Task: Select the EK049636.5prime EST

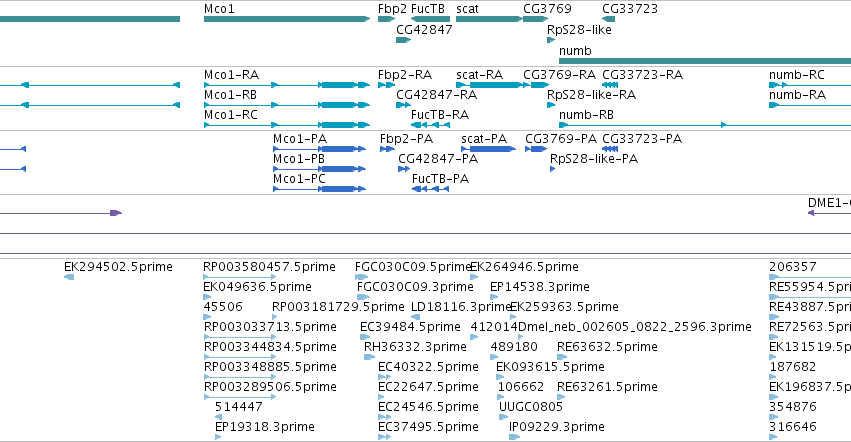Action: pyautogui.click(x=207, y=297)
